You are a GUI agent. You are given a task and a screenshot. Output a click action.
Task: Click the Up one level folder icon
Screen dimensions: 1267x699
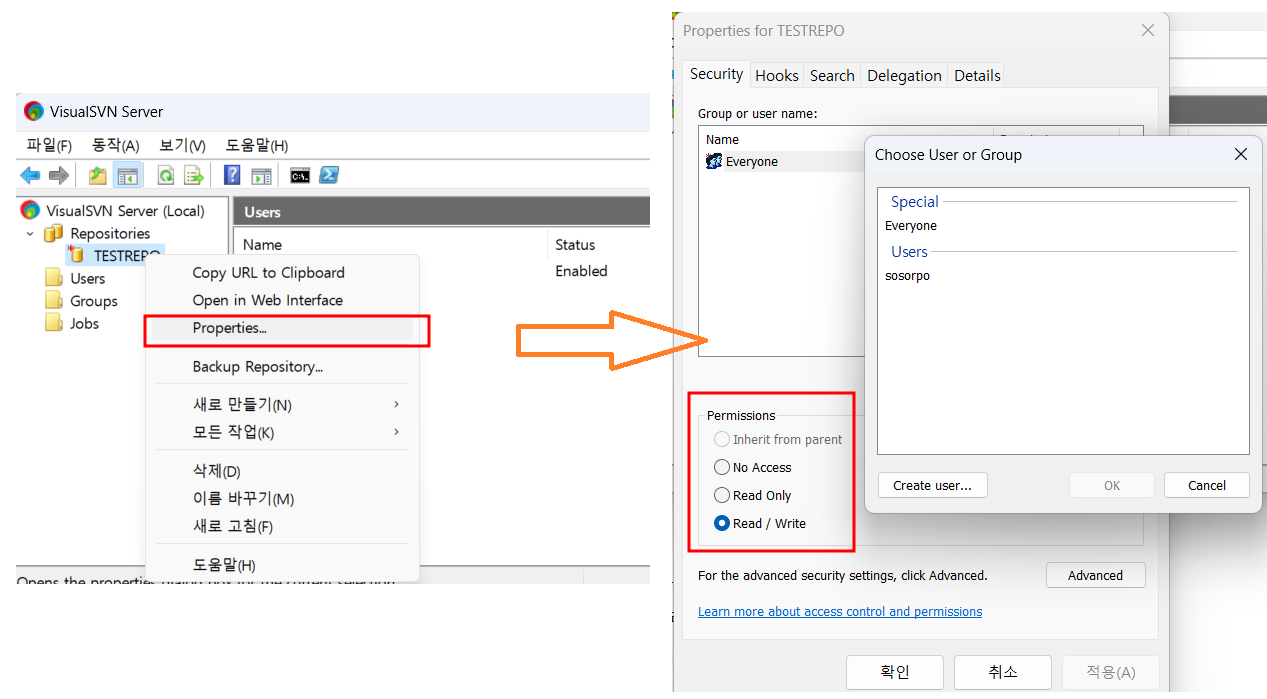point(97,176)
